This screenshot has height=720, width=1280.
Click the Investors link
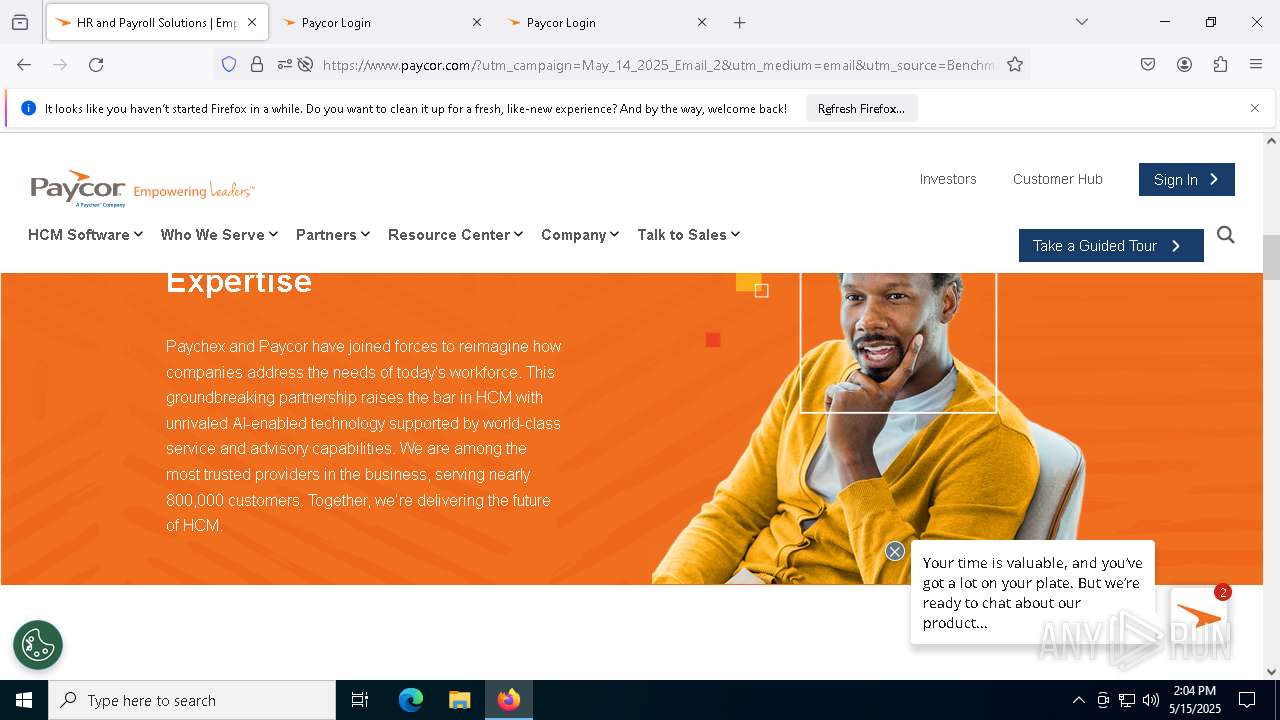point(948,179)
